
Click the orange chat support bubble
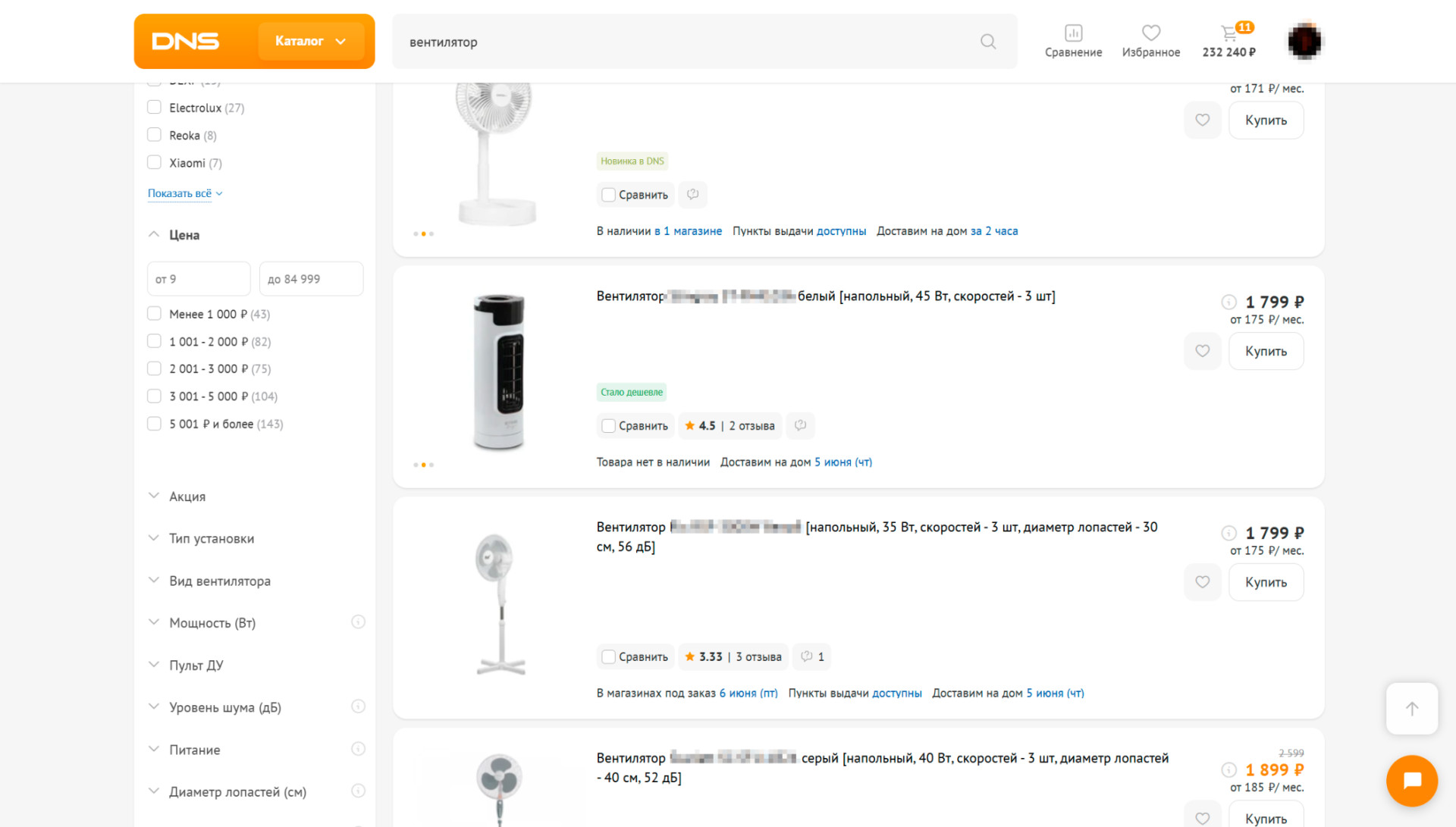tap(1411, 781)
